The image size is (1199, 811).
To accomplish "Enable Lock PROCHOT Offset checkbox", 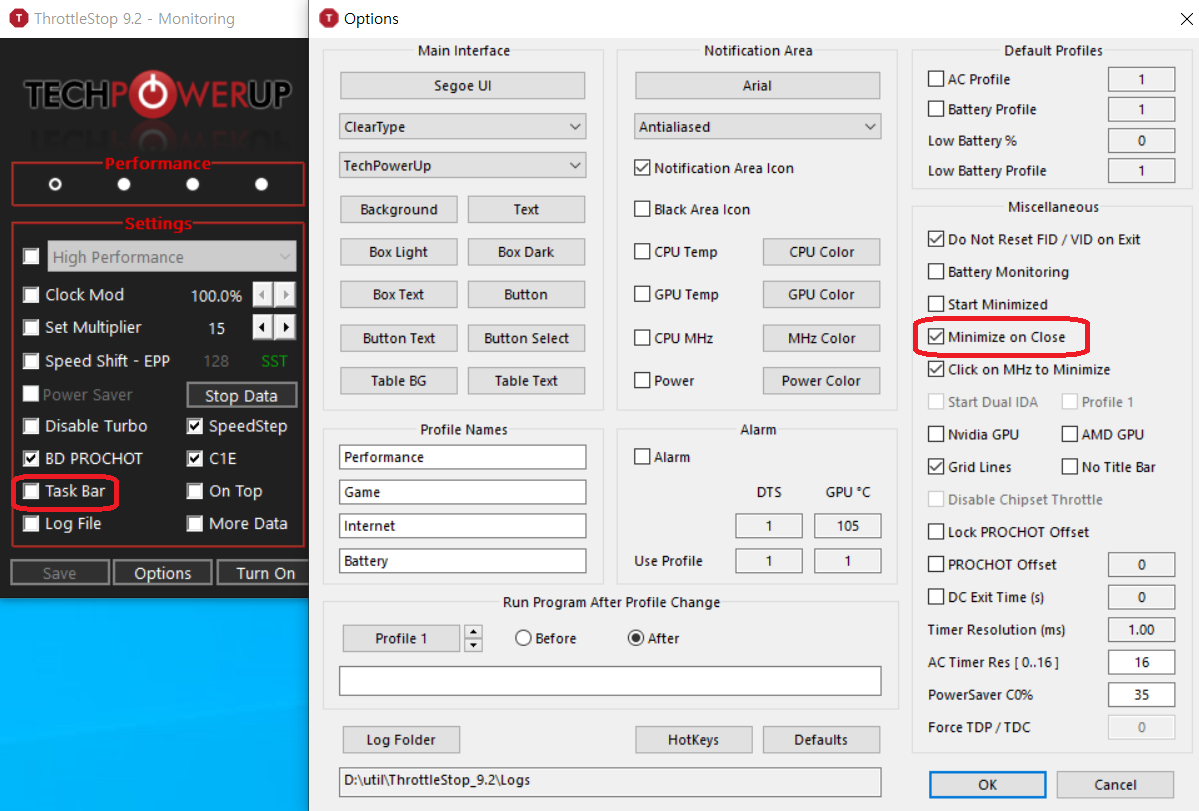I will [x=936, y=531].
